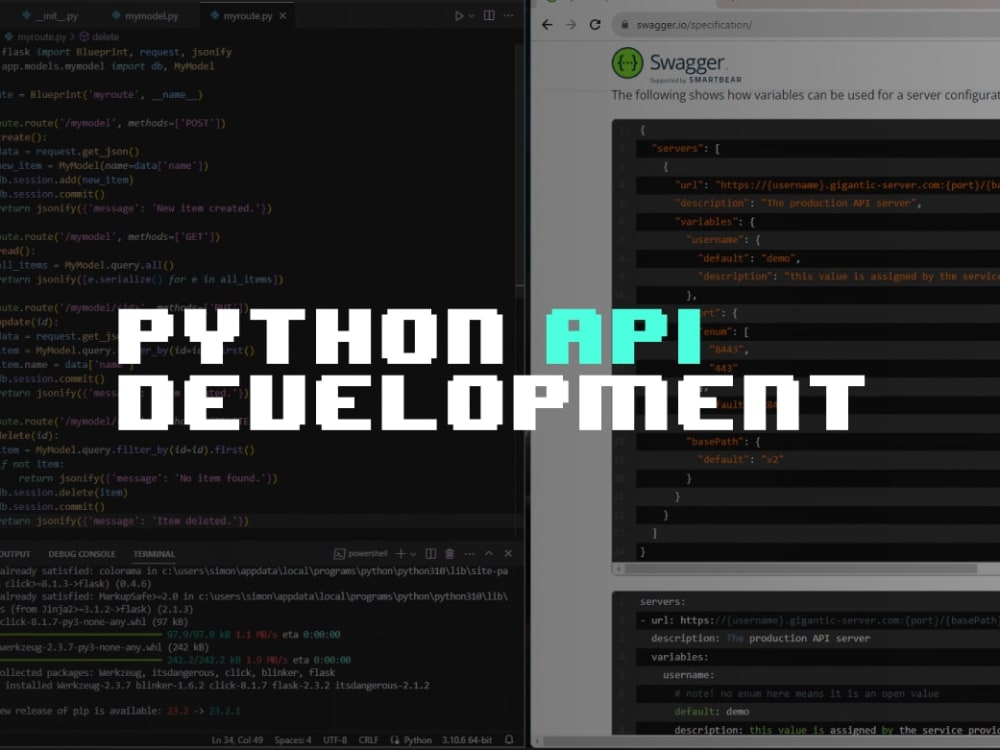
Task: Open the OUTPUT panel tab
Action: point(14,554)
